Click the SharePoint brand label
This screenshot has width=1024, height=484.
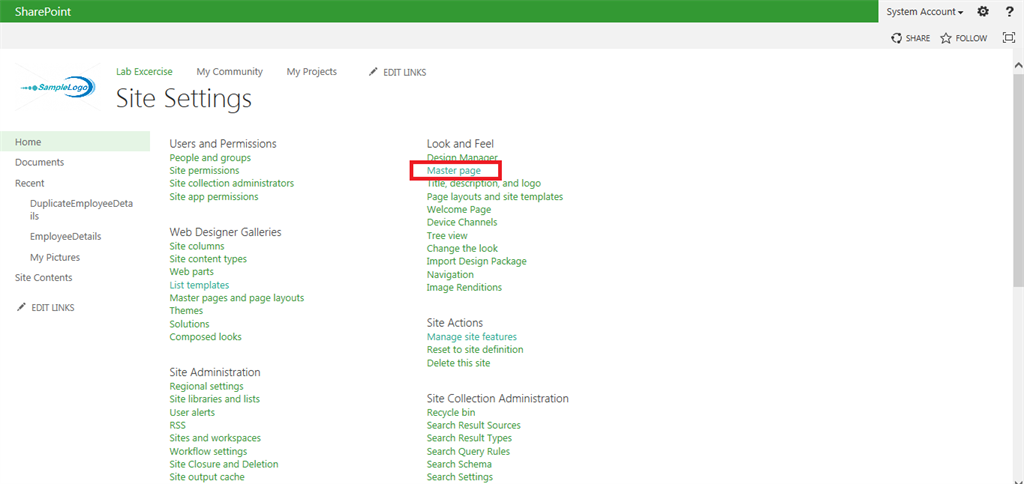tap(43, 12)
